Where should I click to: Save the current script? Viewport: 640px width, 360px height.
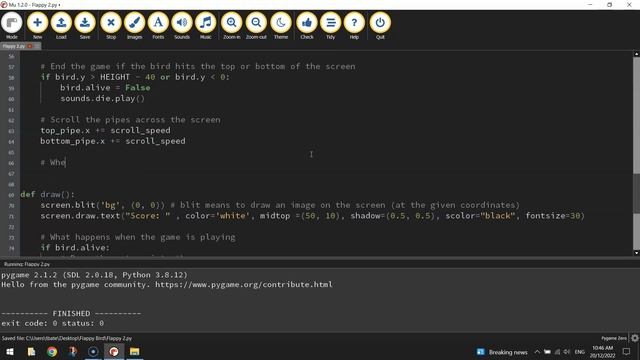[x=85, y=26]
